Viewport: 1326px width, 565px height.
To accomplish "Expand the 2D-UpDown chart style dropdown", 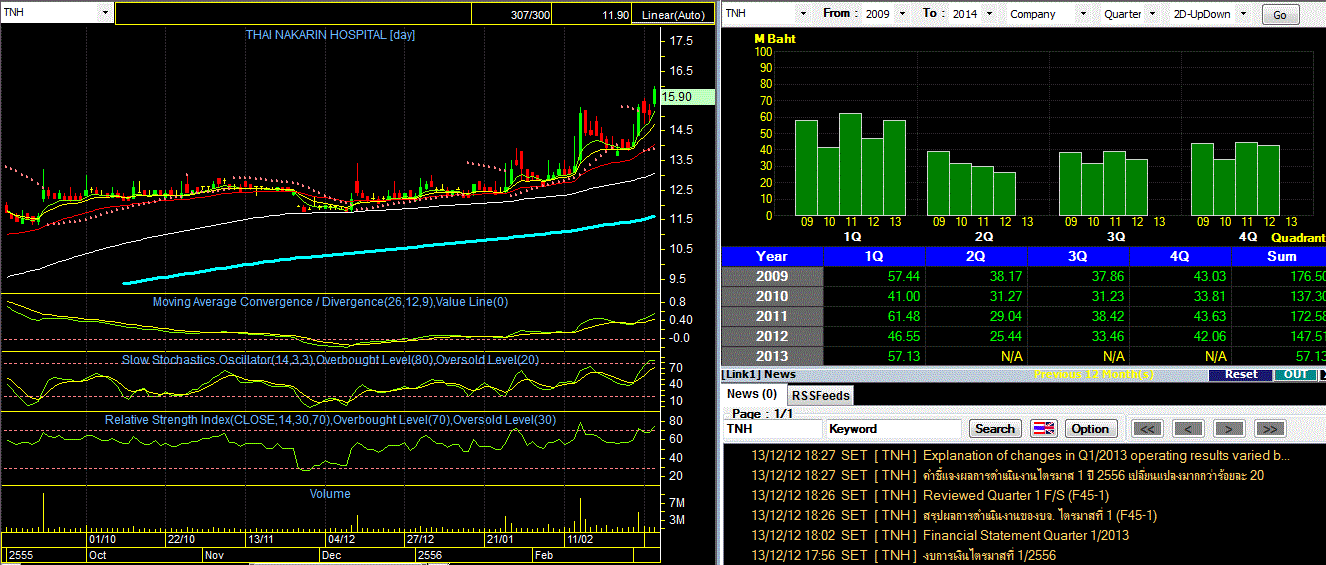I will point(1245,13).
